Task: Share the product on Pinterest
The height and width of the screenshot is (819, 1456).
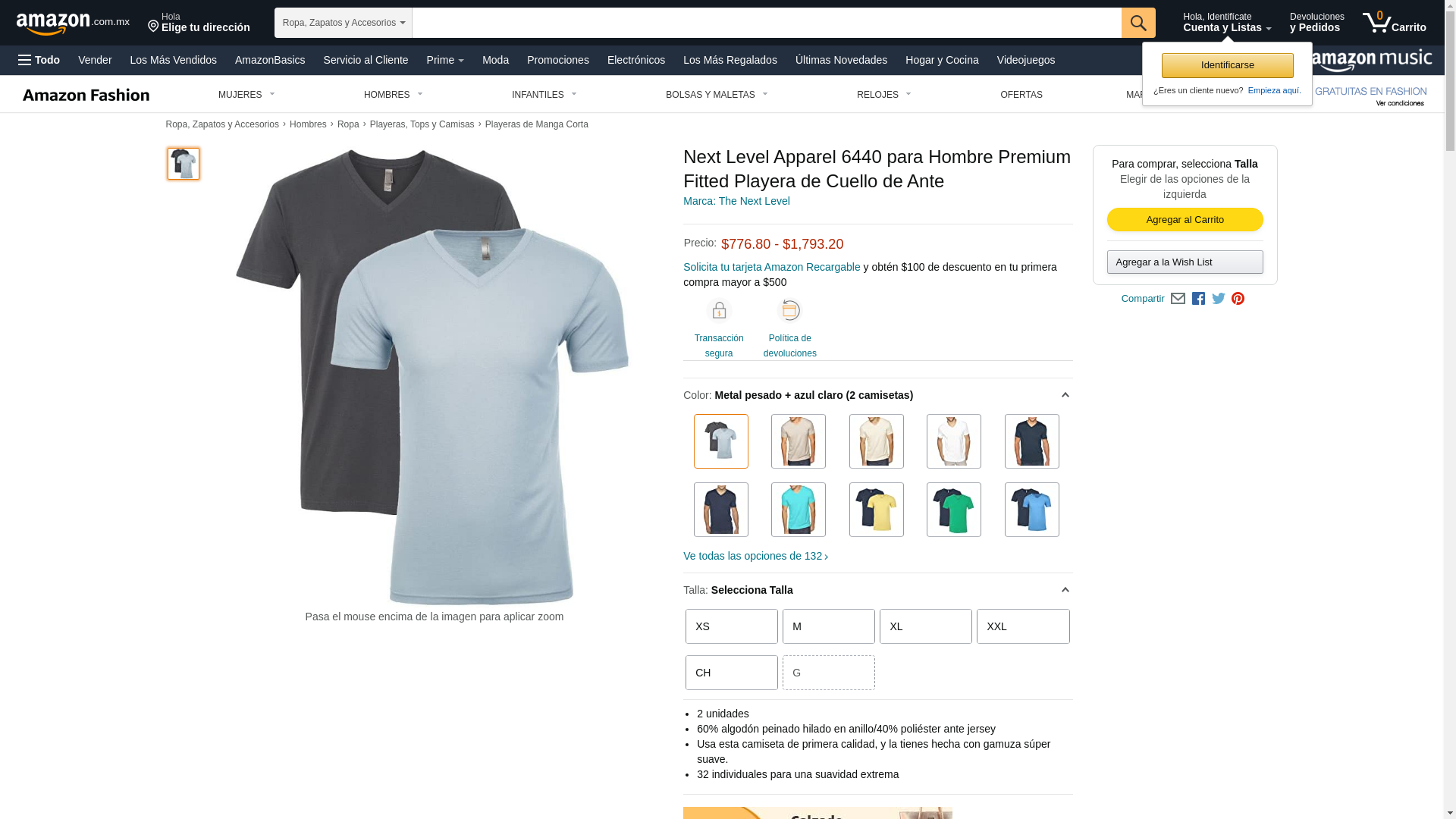Action: point(1238,299)
